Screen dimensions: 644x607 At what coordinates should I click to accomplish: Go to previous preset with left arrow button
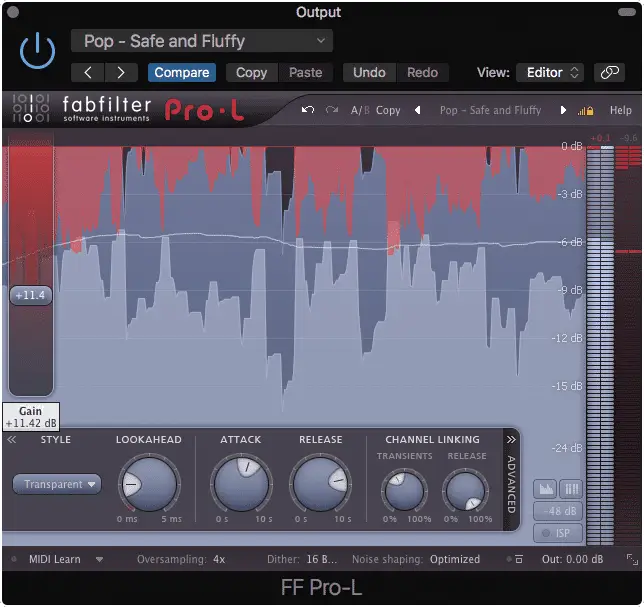point(88,73)
